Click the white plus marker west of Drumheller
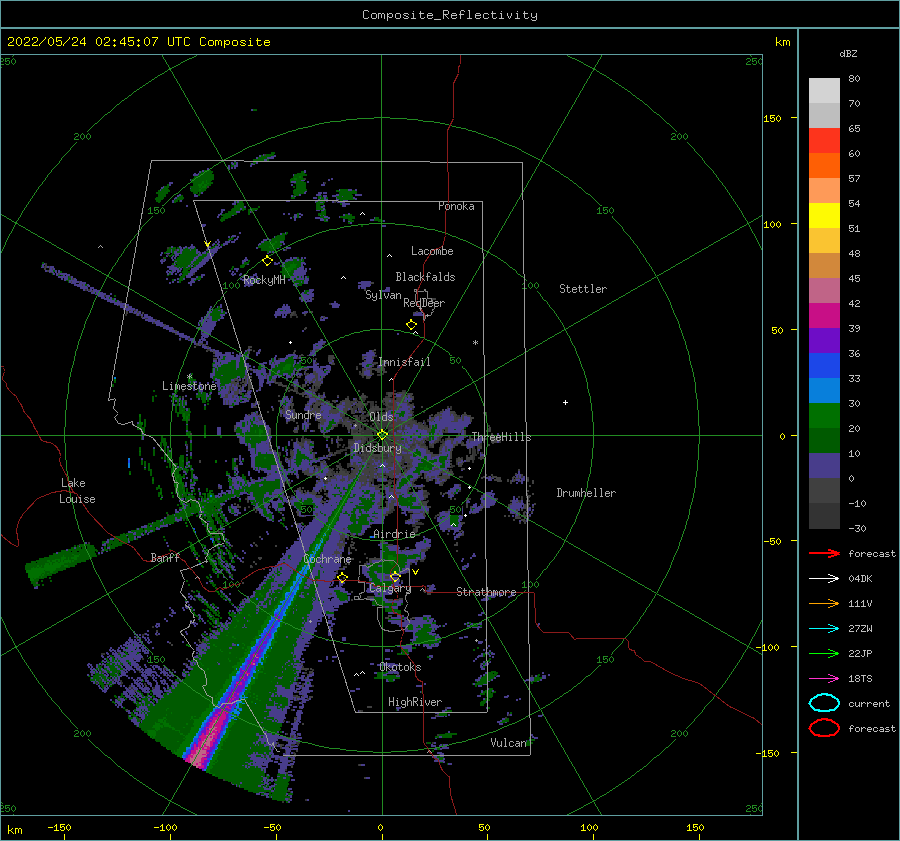Viewport: 900px width, 841px height. [565, 402]
